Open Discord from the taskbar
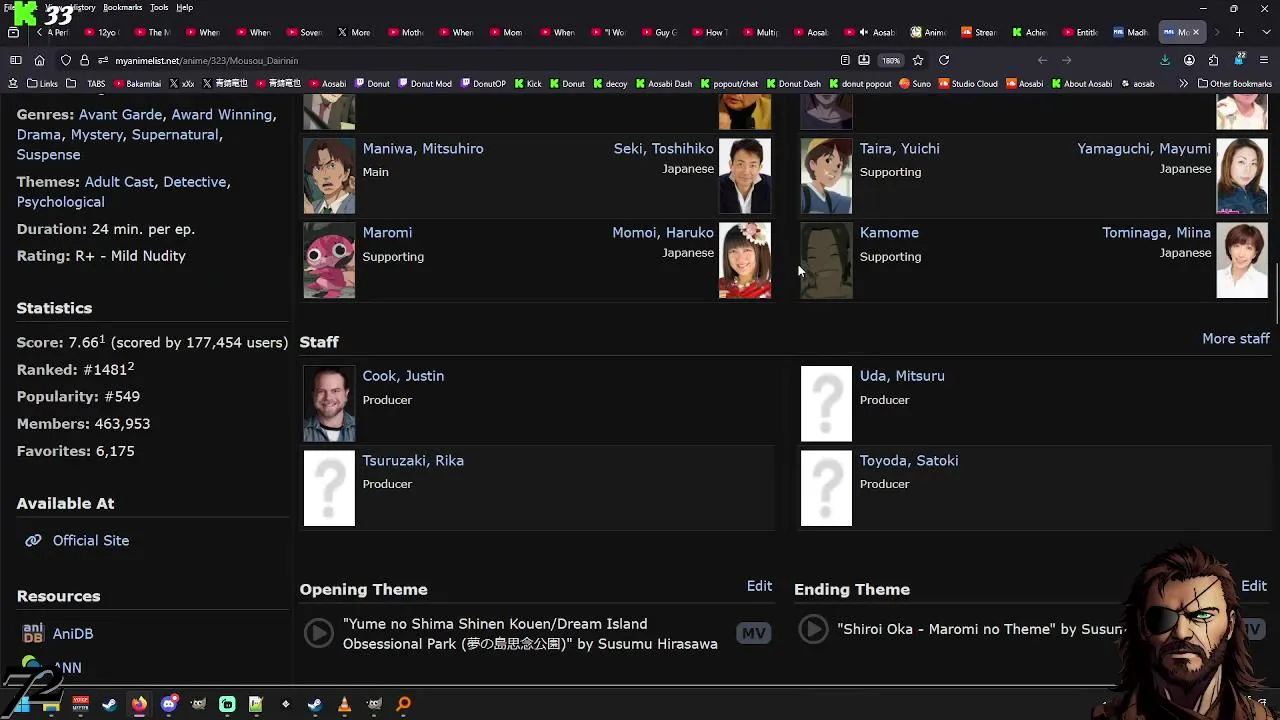The image size is (1280, 720). tap(169, 704)
